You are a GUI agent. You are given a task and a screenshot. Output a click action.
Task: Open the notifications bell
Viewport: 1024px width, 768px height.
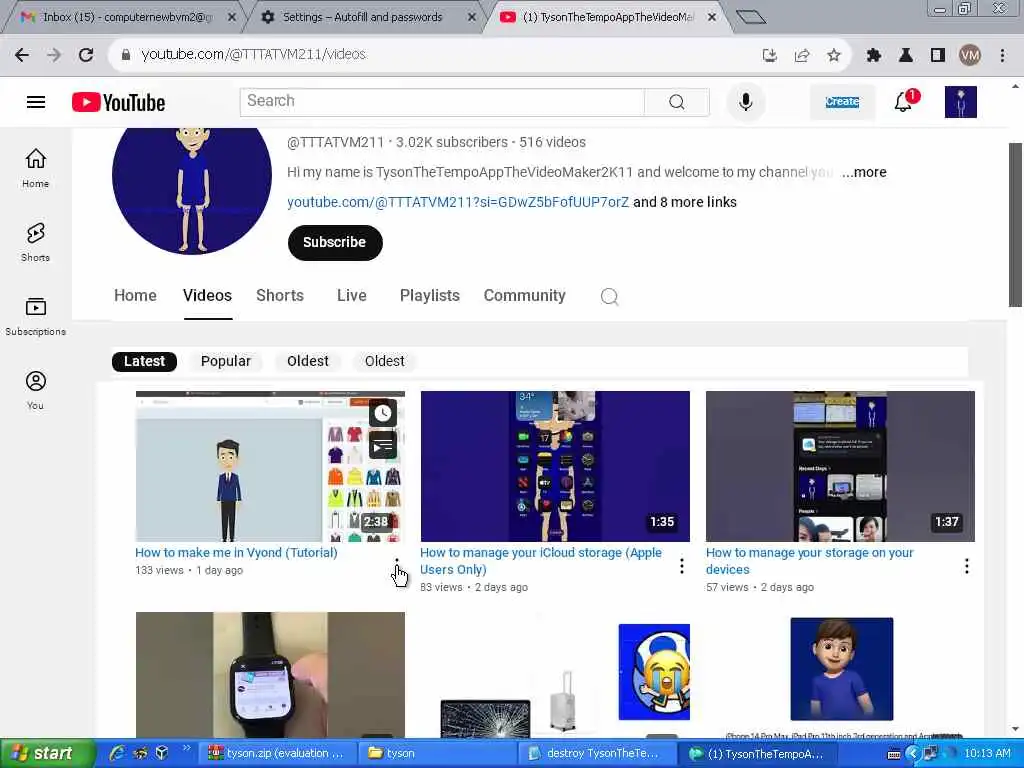point(904,101)
